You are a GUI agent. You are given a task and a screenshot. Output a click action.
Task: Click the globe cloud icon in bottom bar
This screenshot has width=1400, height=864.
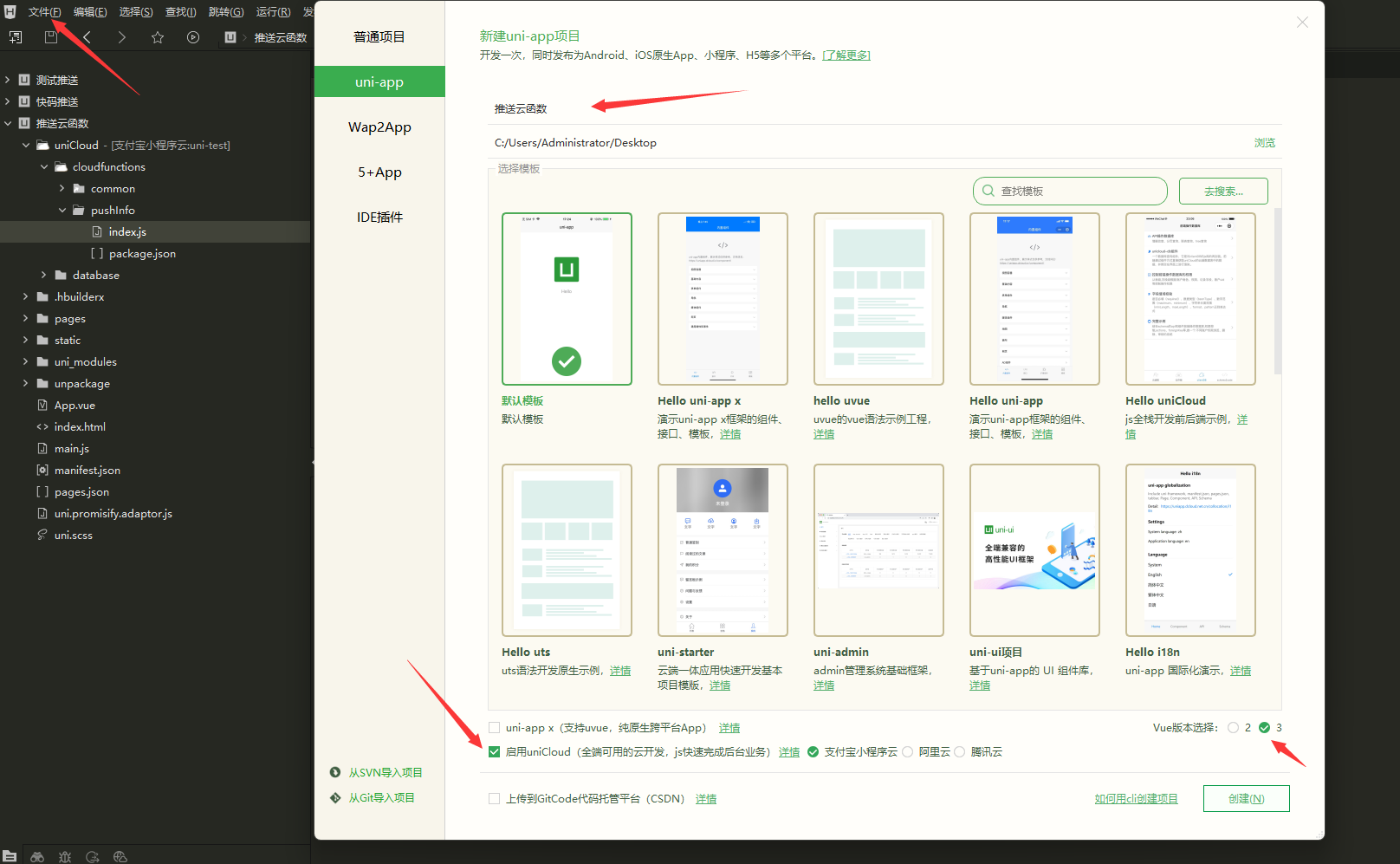point(120,856)
